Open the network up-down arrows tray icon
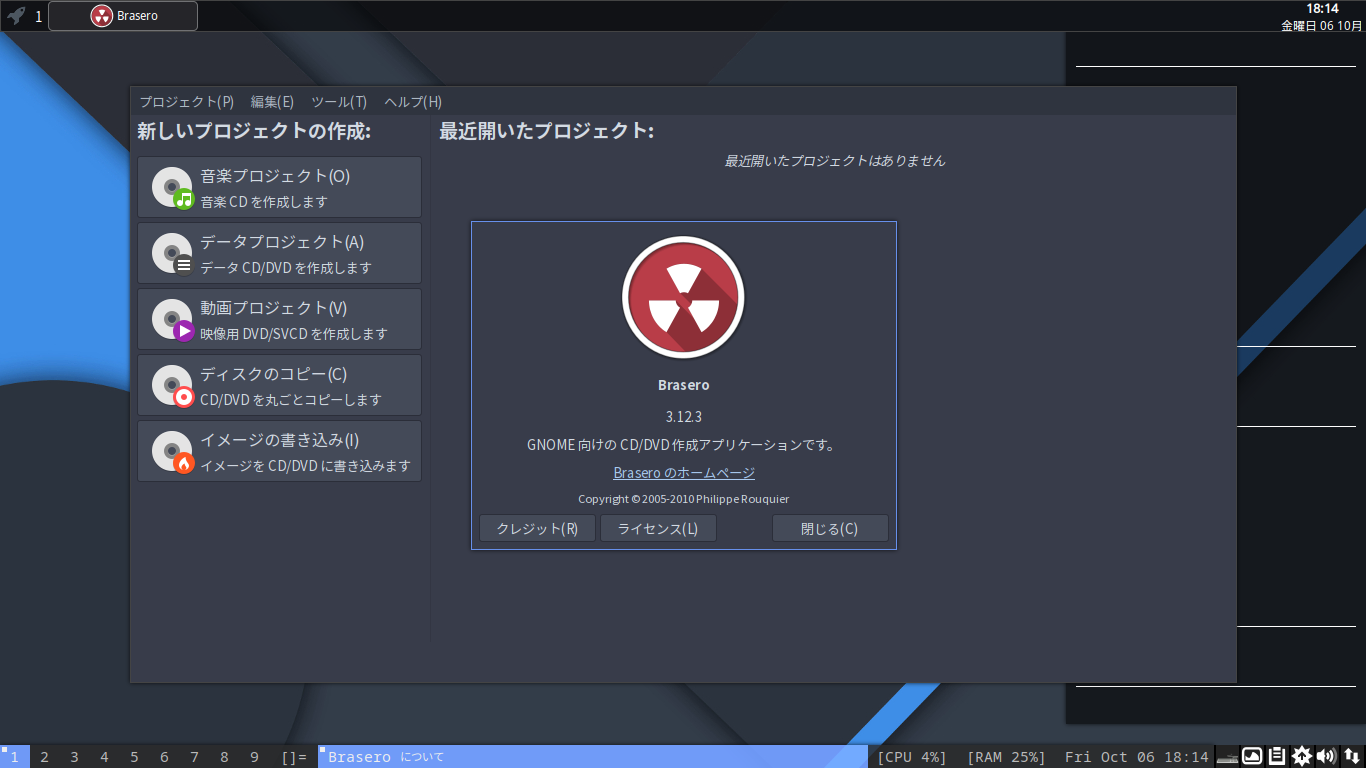This screenshot has width=1366, height=768. pos(1352,756)
